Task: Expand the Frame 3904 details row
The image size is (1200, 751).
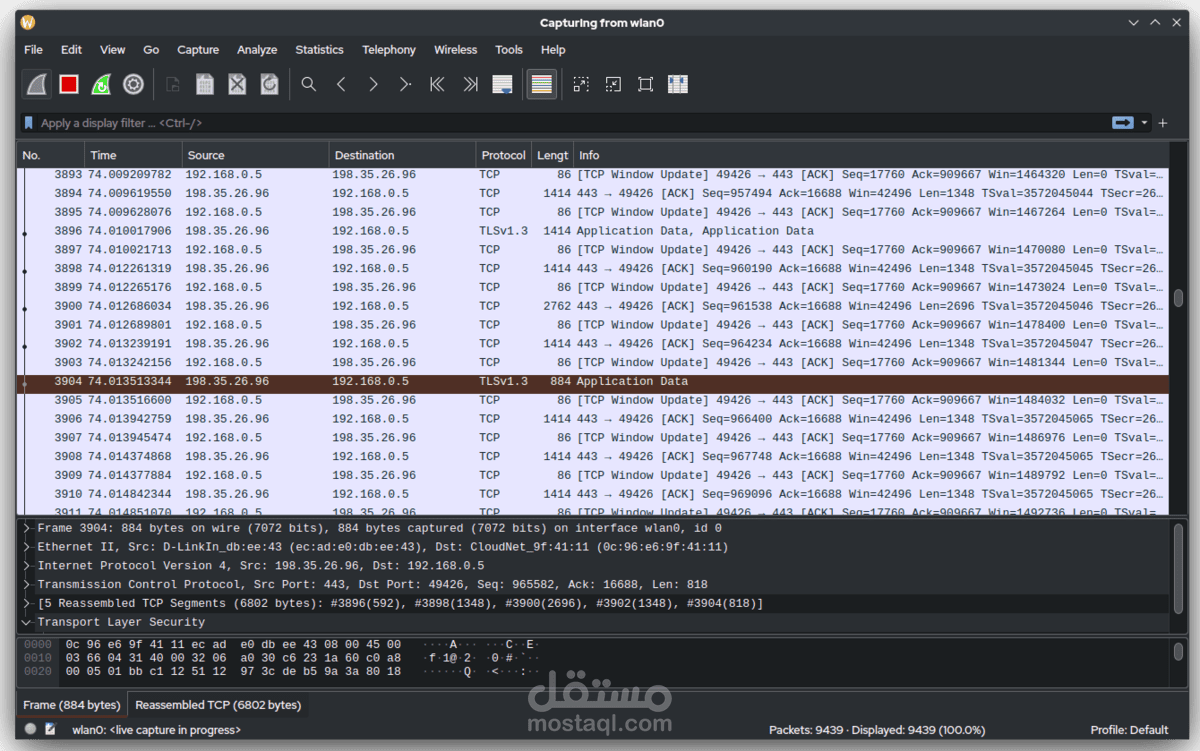Action: click(27, 528)
